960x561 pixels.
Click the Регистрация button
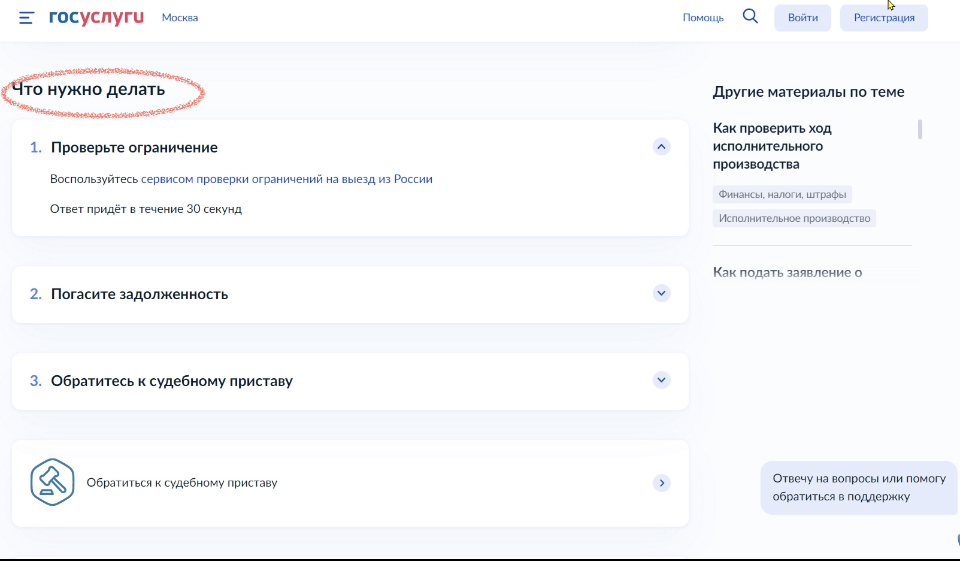coord(884,18)
